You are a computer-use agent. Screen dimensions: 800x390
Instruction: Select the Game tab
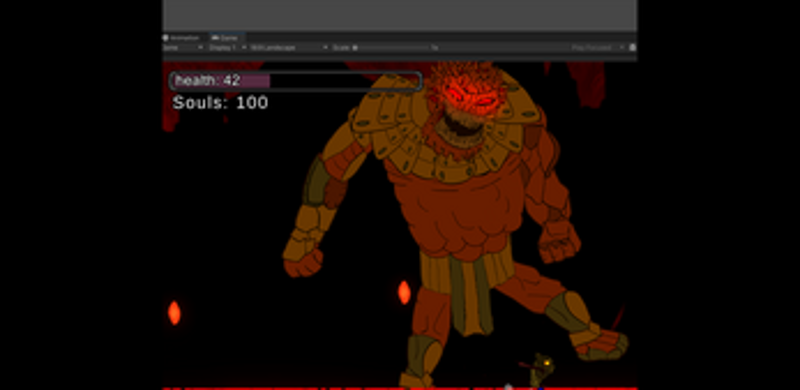pyautogui.click(x=226, y=38)
